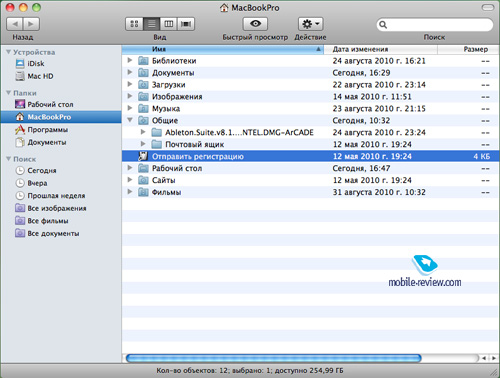500x378 pixels.
Task: Open the Все изображения smart folder
Action: pyautogui.click(x=51, y=208)
